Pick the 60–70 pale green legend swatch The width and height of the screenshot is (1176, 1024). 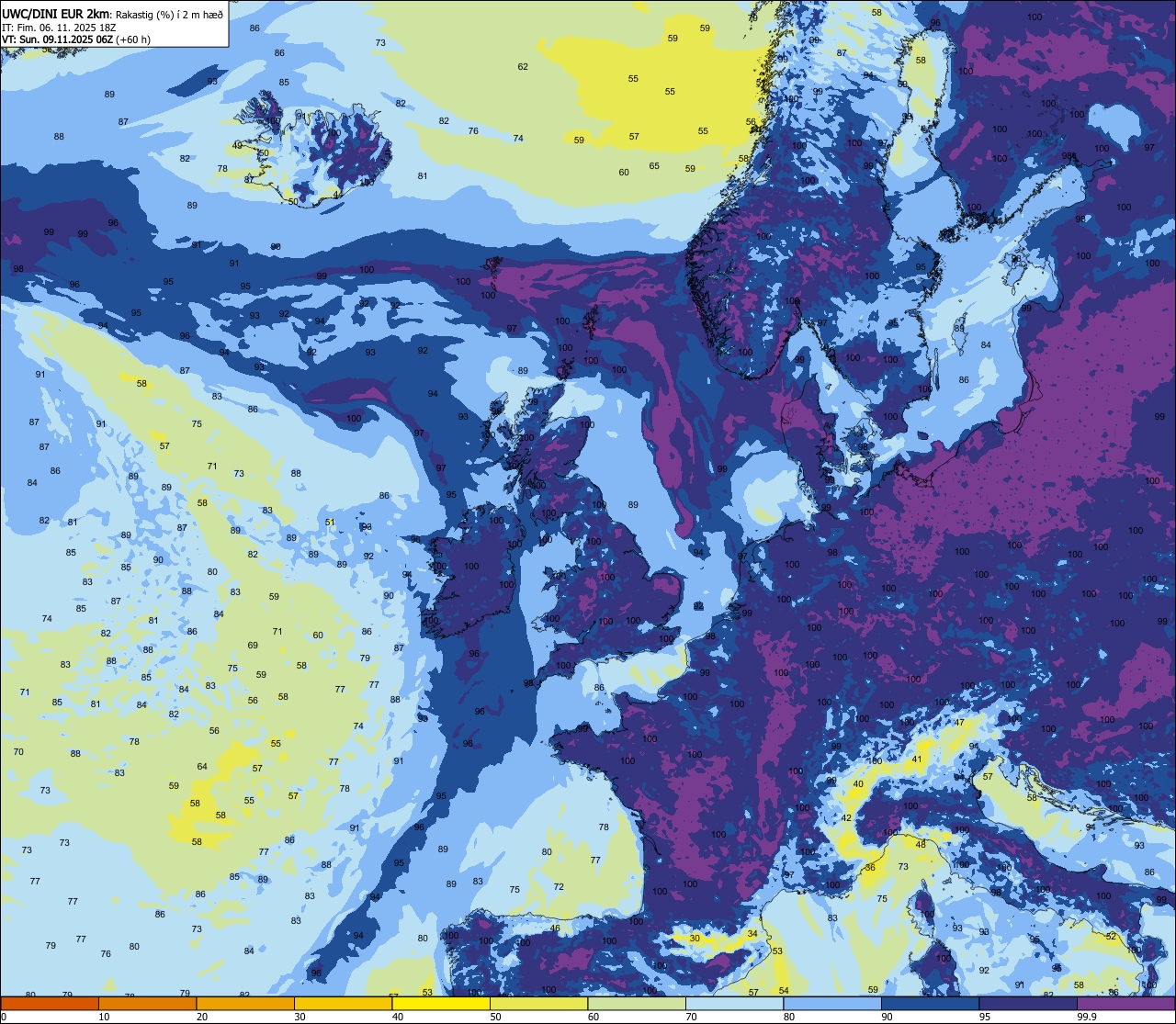coord(637,1003)
